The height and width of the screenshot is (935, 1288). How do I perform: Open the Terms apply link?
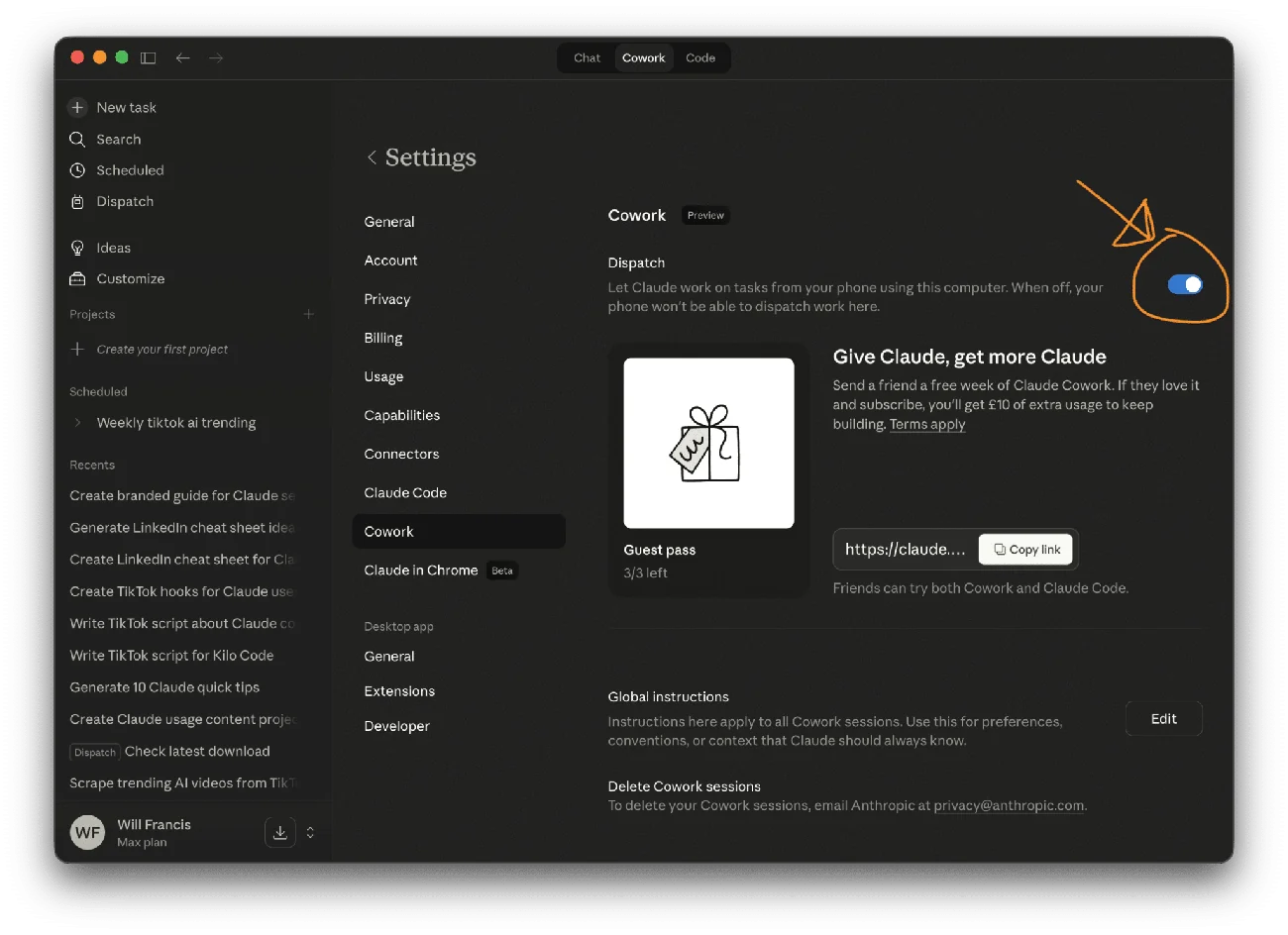927,424
